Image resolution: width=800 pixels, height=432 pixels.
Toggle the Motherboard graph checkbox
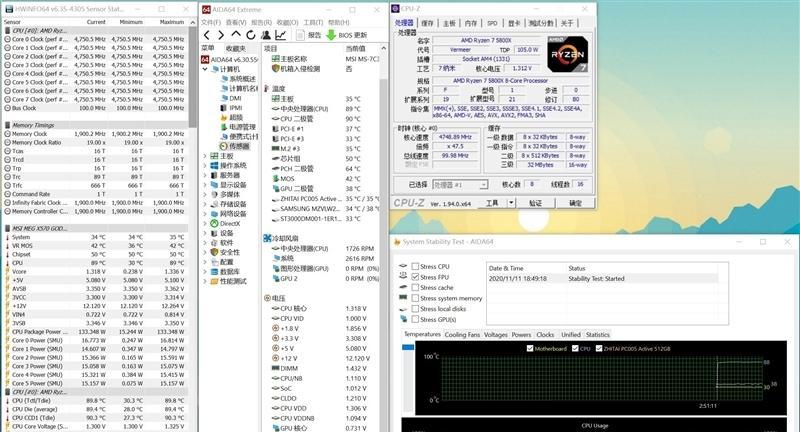pos(530,348)
